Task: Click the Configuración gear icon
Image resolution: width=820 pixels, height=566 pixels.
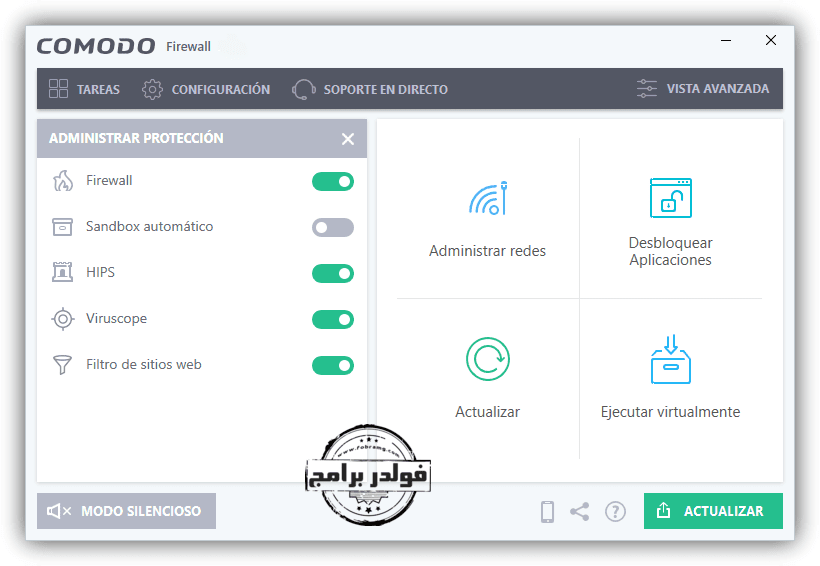Action: coord(152,89)
